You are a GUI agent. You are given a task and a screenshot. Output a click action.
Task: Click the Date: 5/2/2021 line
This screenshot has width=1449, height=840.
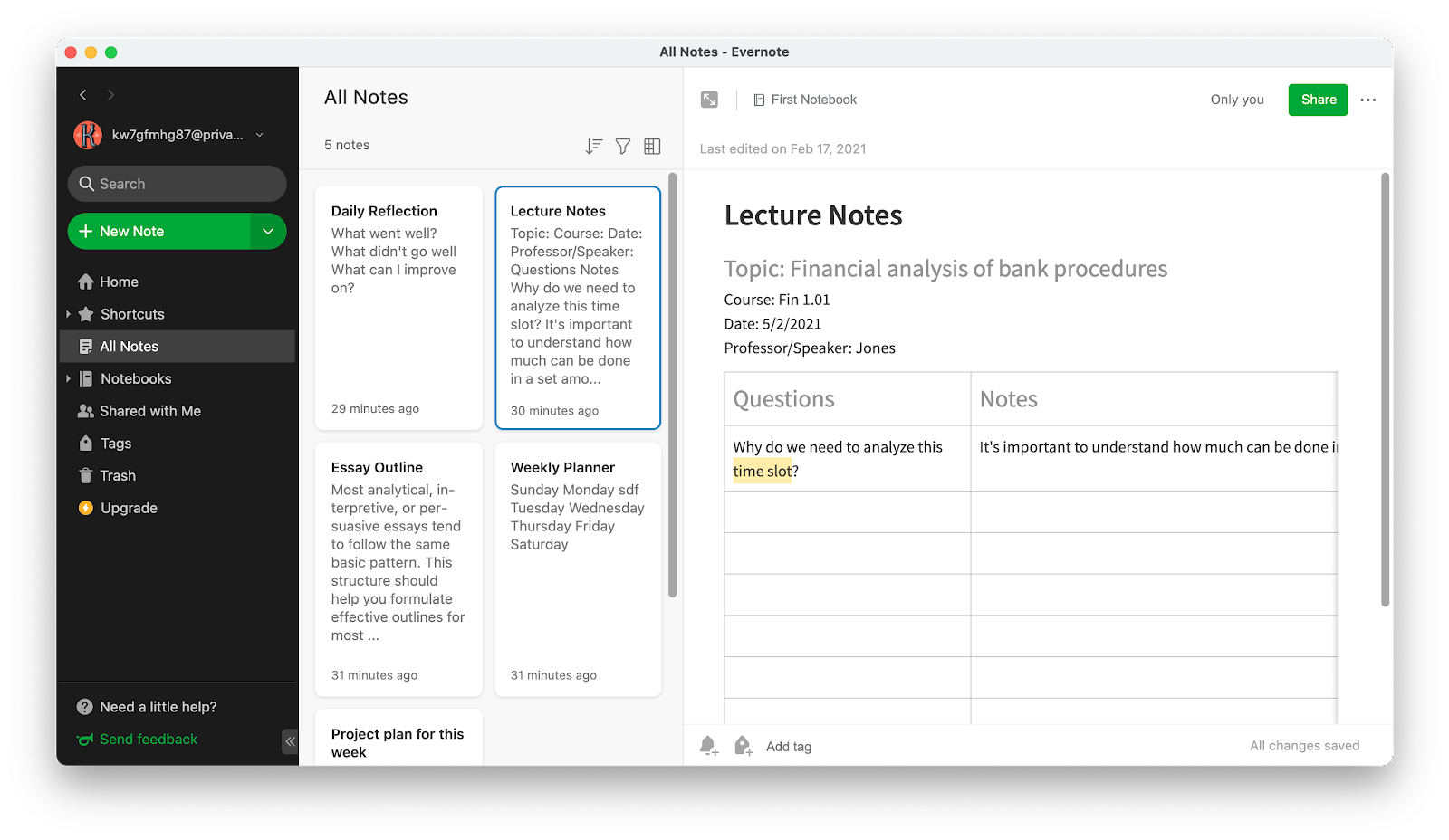point(772,324)
